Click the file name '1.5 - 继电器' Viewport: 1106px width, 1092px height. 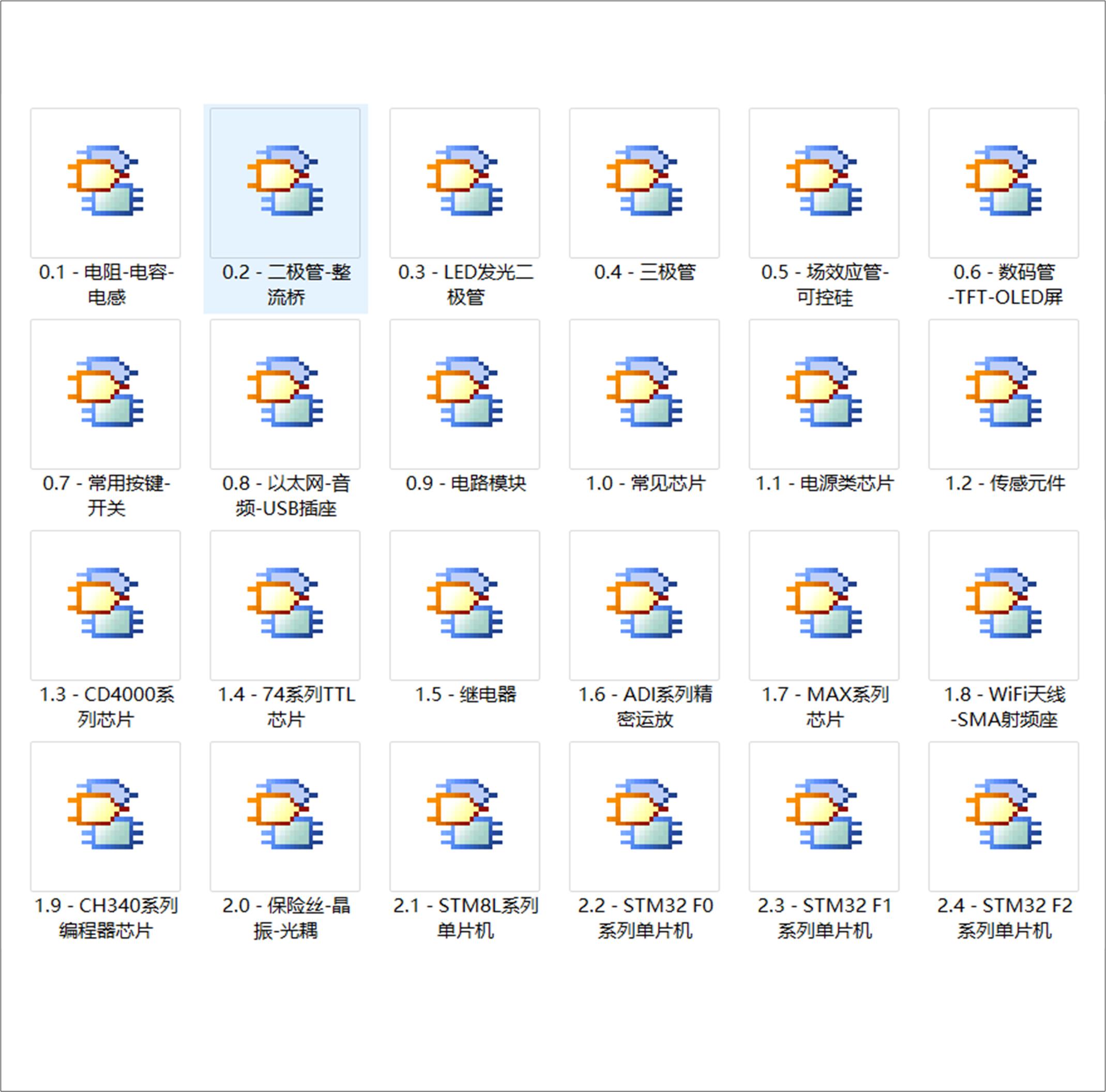coord(465,695)
